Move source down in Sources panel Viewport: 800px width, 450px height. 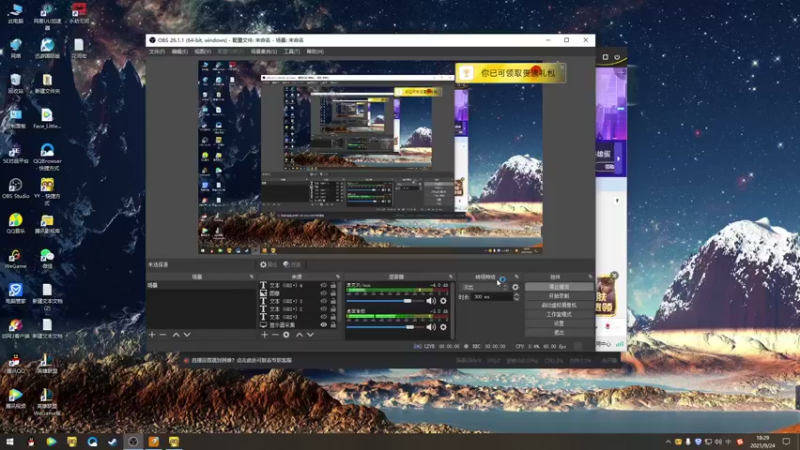tap(310, 335)
